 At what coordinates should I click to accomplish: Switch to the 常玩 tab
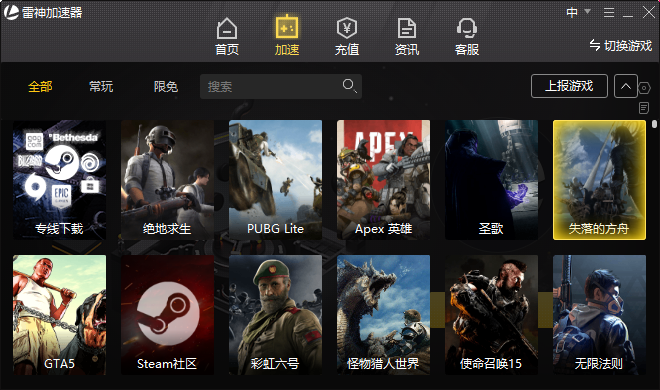coord(101,87)
